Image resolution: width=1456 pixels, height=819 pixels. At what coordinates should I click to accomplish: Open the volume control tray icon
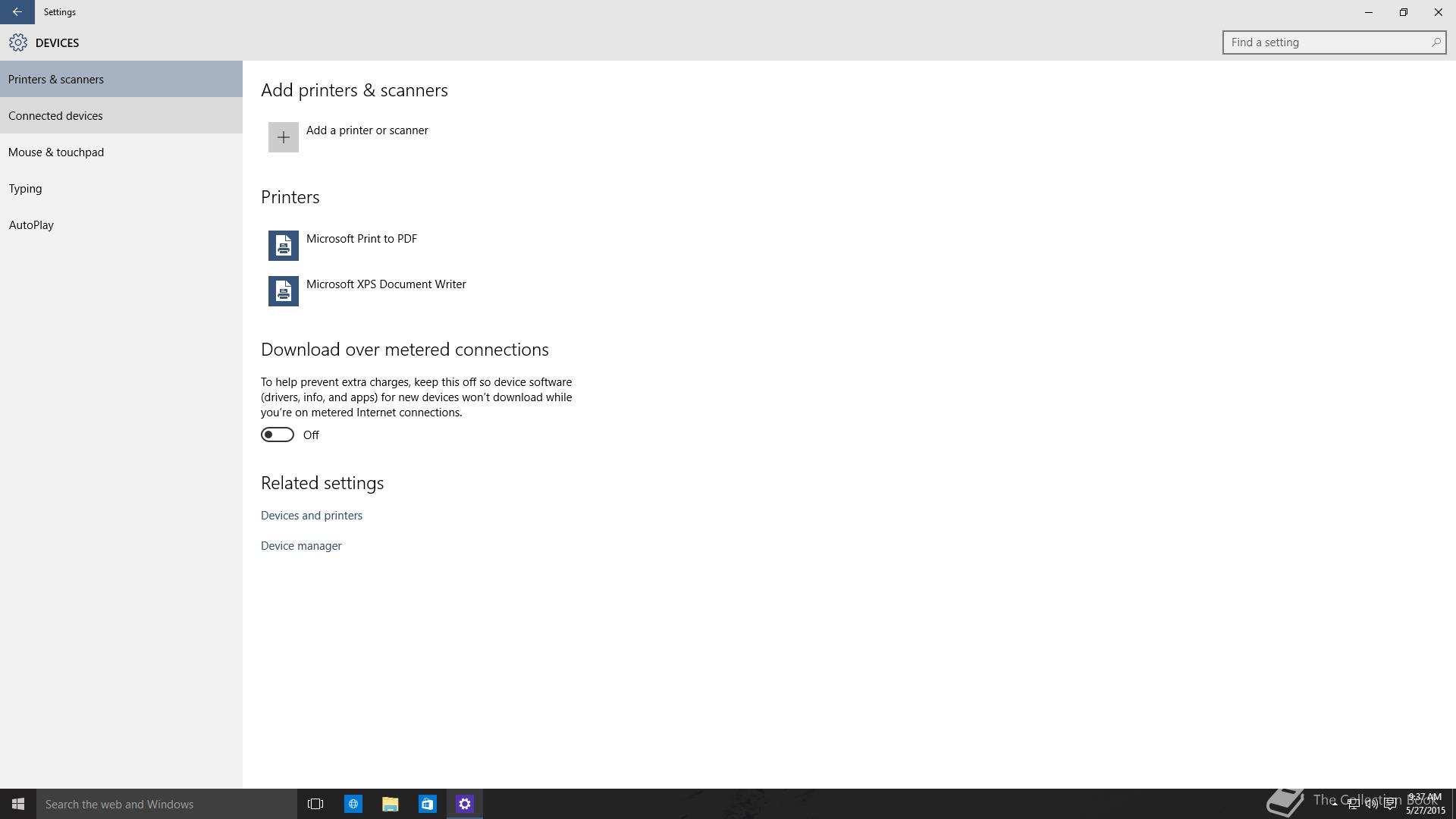(1372, 804)
